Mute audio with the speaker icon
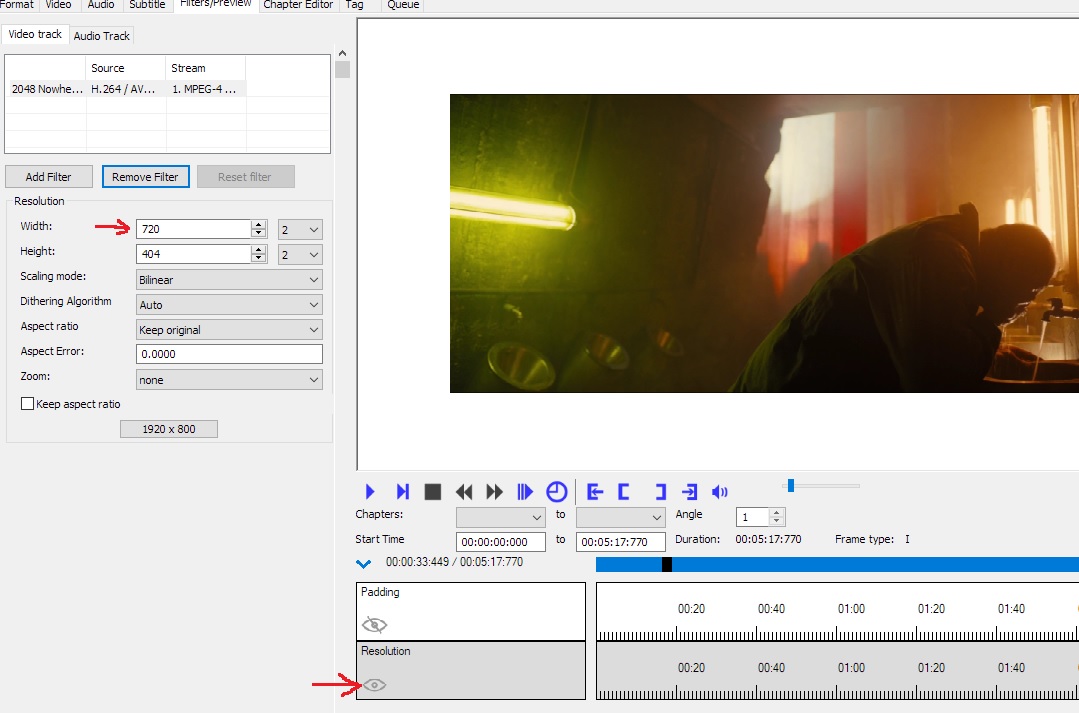The height and width of the screenshot is (713, 1079). (x=720, y=491)
